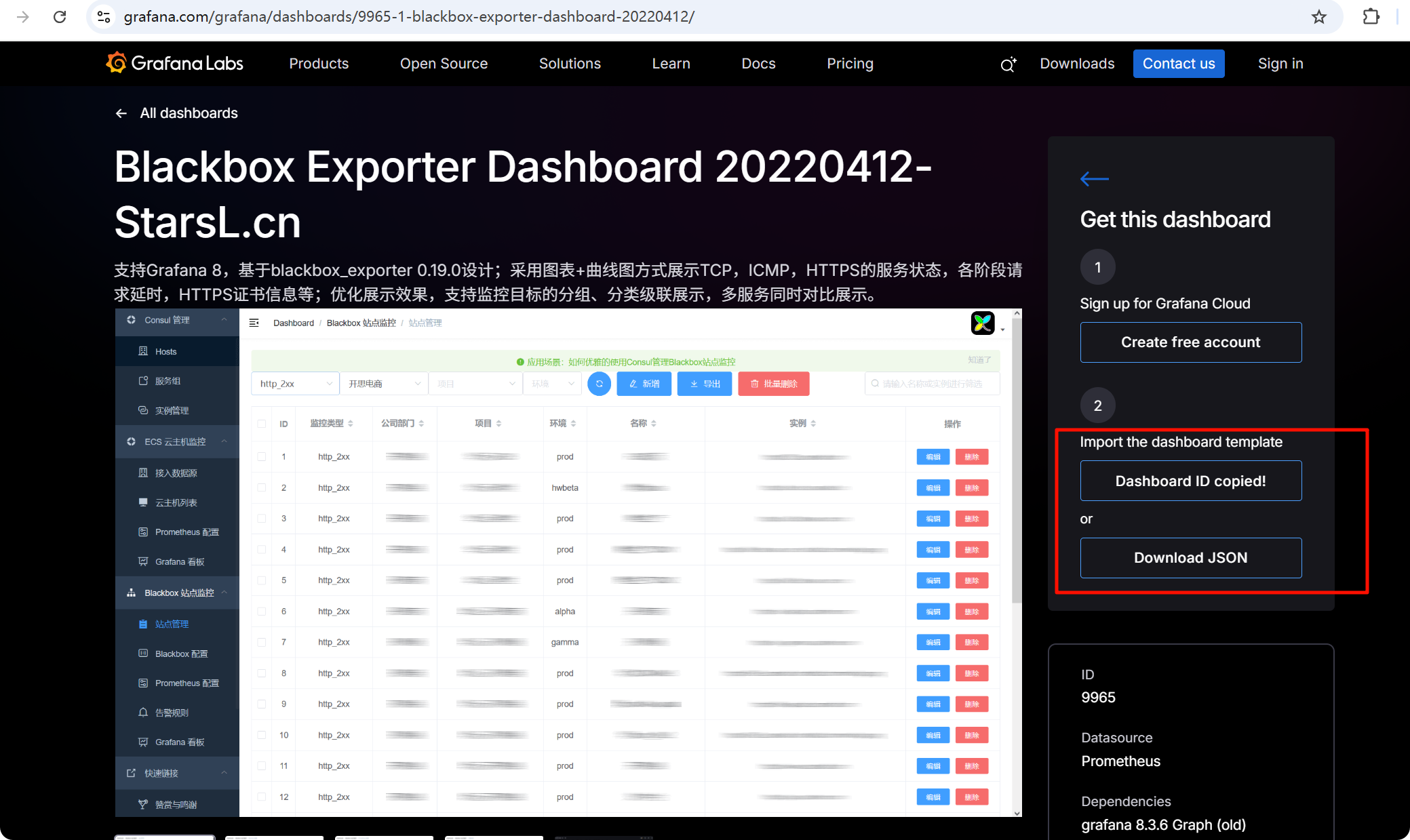Click the browser forward arrow
Viewport: 1410px width, 840px height.
tap(23, 17)
